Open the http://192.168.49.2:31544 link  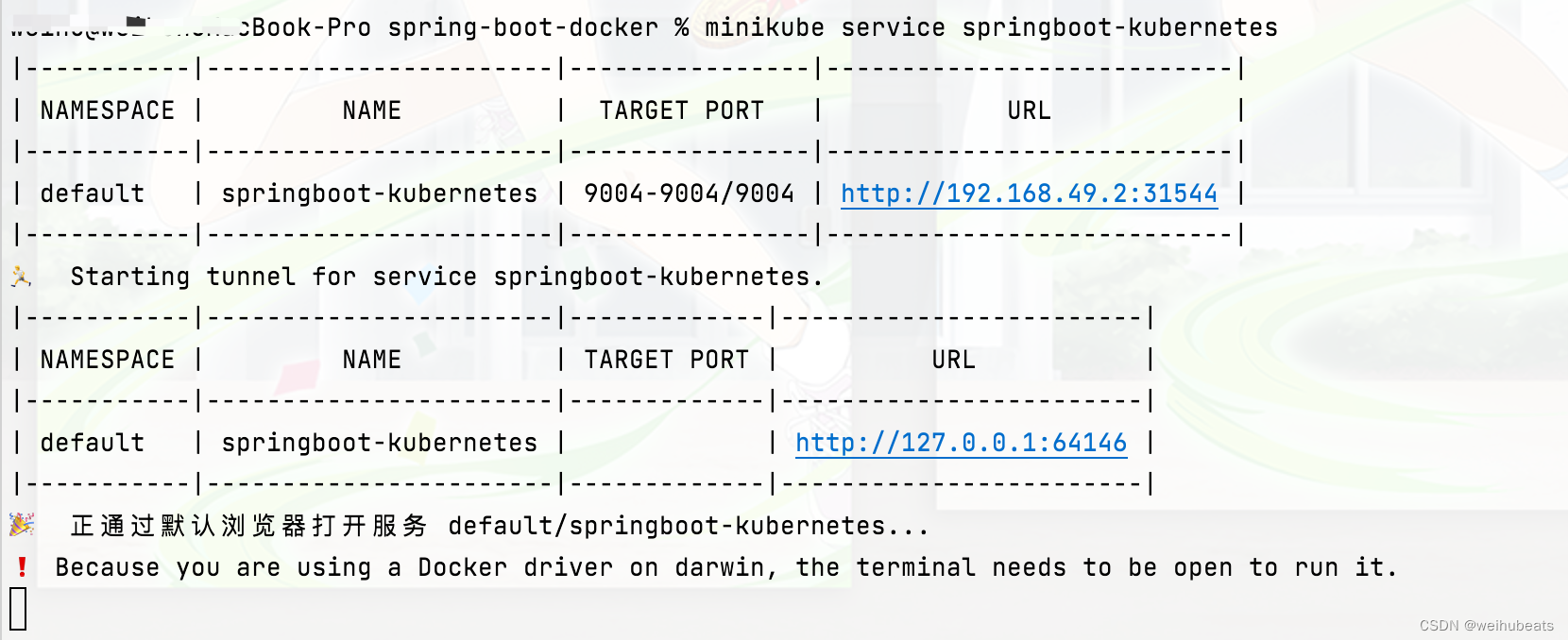[x=1029, y=194]
